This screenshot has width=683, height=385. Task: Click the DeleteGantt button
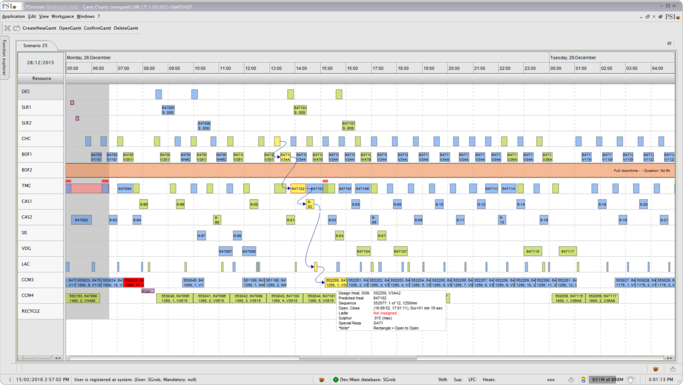pos(126,28)
